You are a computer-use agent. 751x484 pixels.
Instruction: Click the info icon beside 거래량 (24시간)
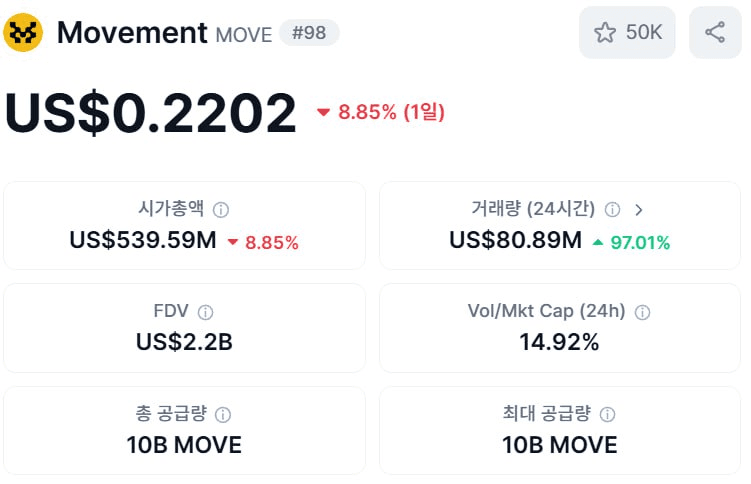click(x=612, y=210)
